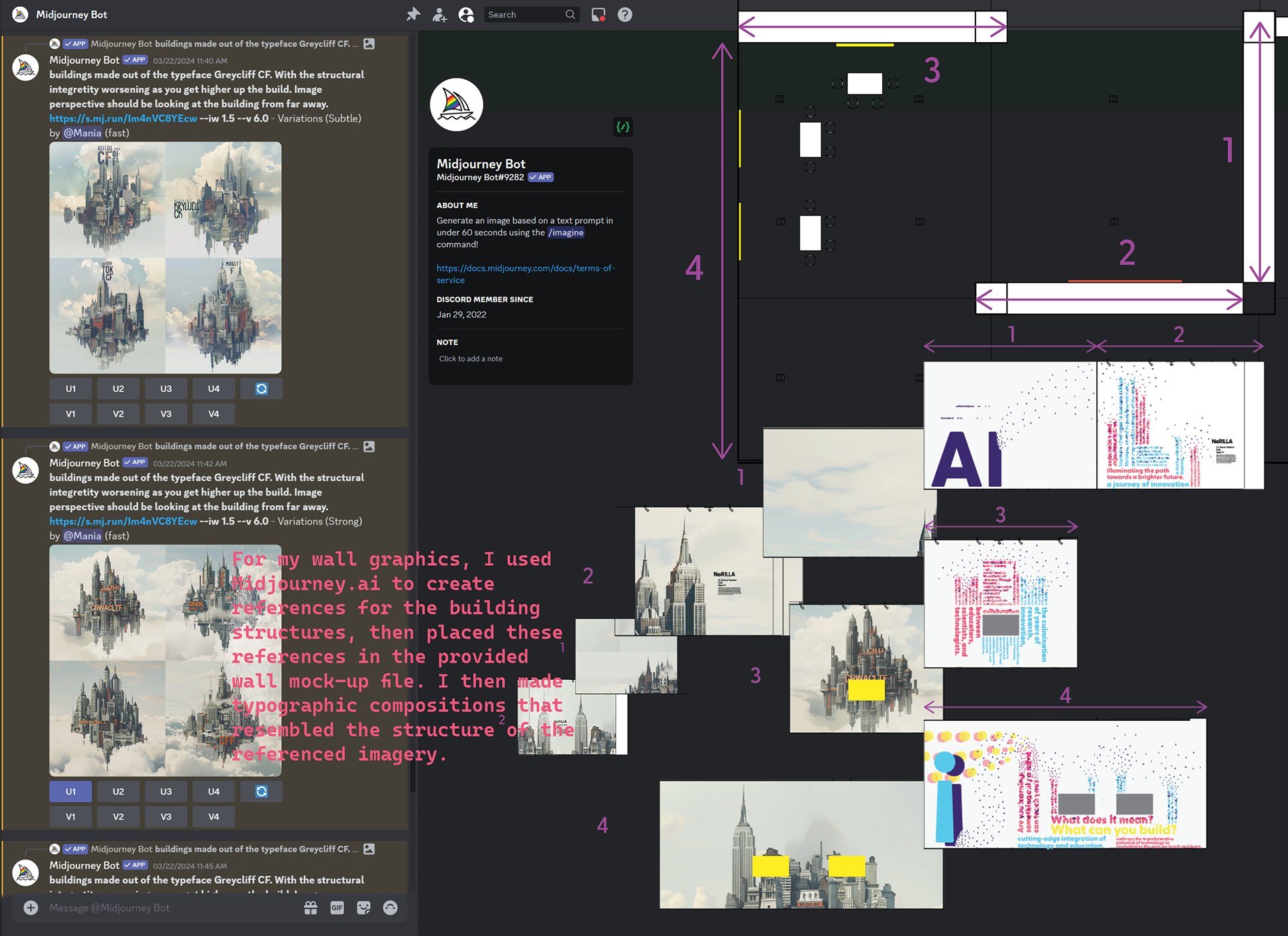Click re-roll icon in 11:40 AM message
This screenshot has width=1288, height=936.
[262, 389]
